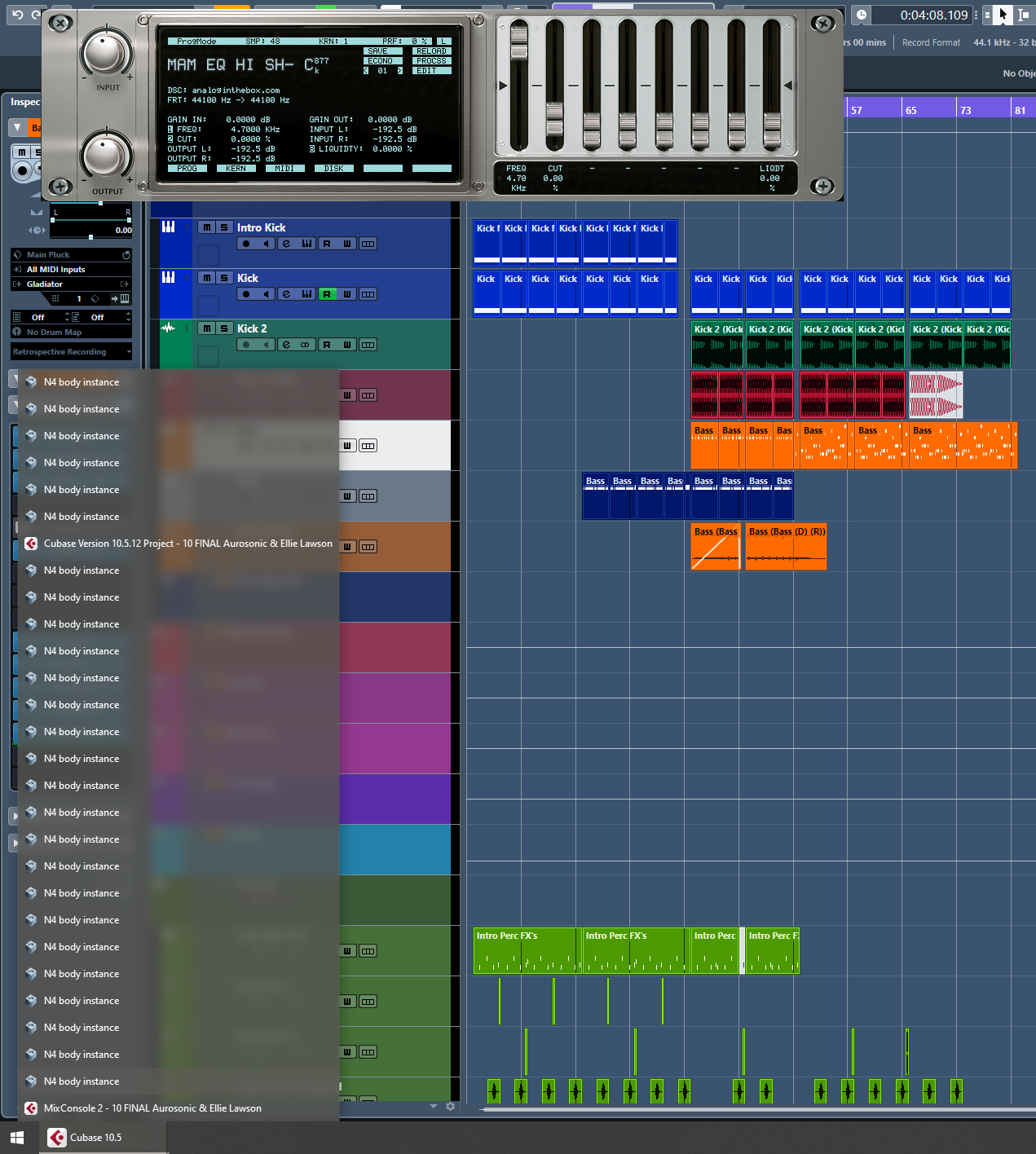Select the KERN tab on plugin display
1036x1154 pixels.
236,169
